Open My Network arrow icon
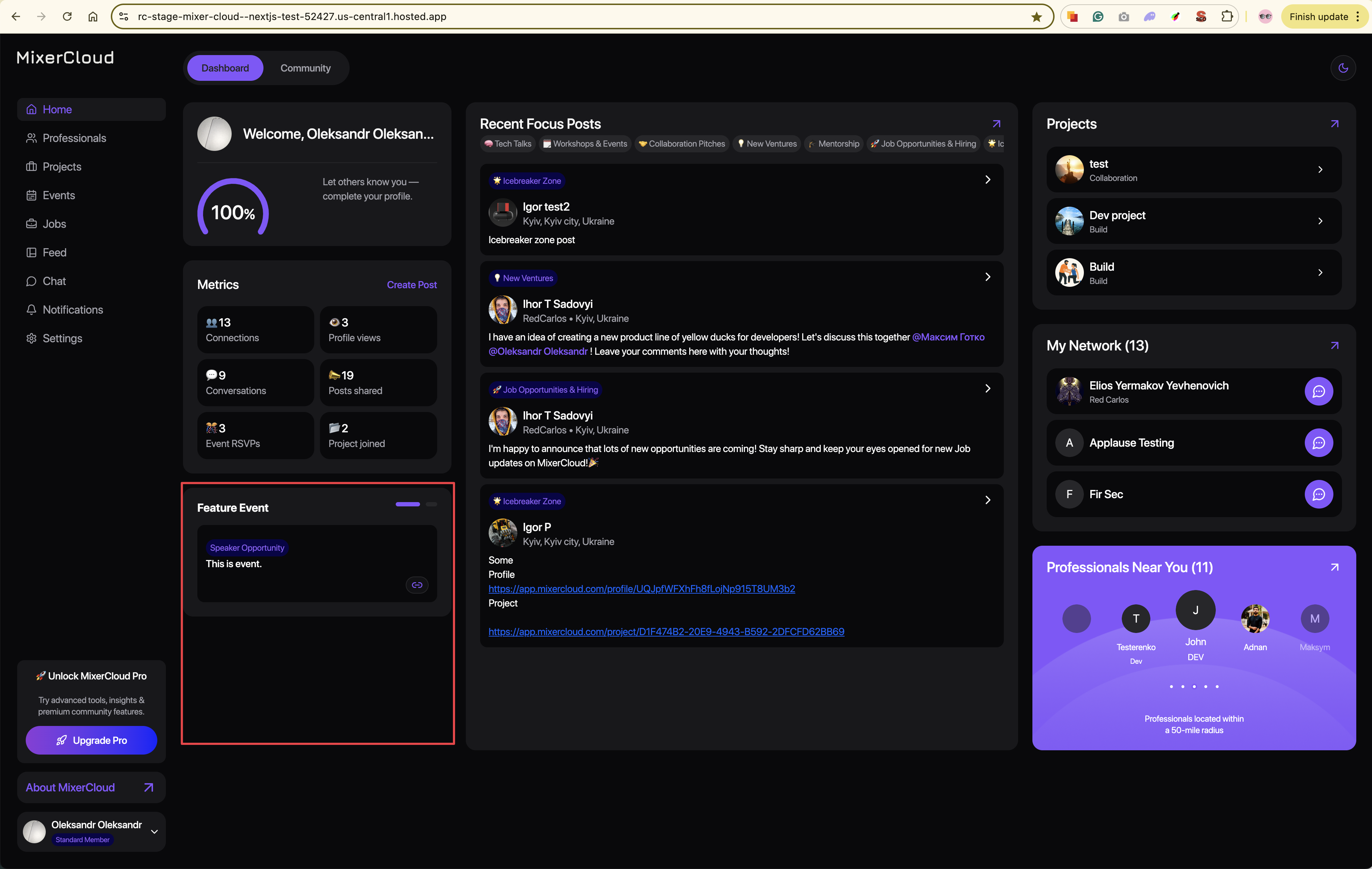Screen dimensions: 1372x869 point(1334,346)
